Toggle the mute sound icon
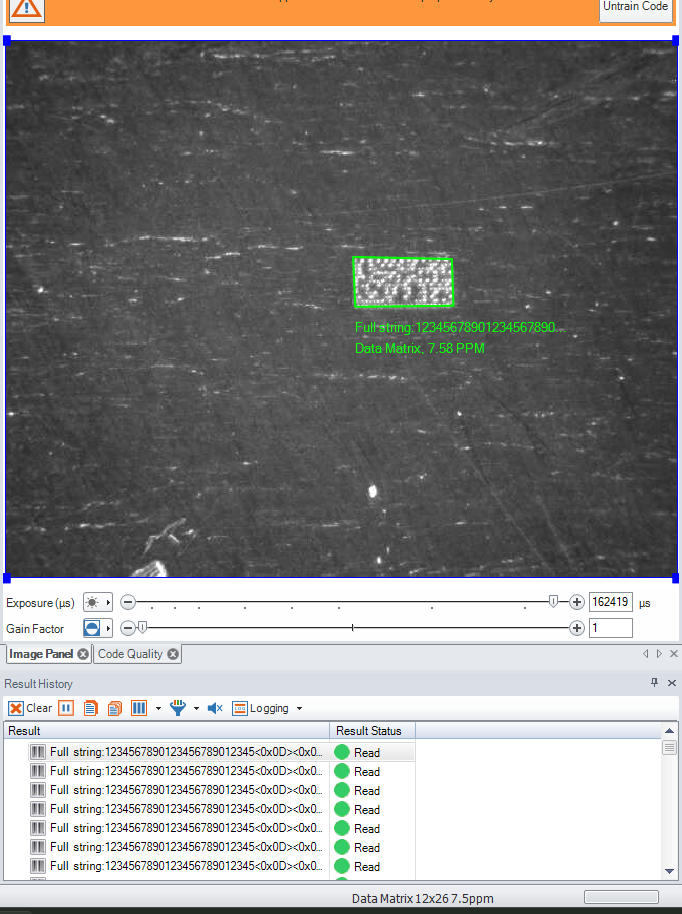This screenshot has height=914, width=682. (215, 708)
